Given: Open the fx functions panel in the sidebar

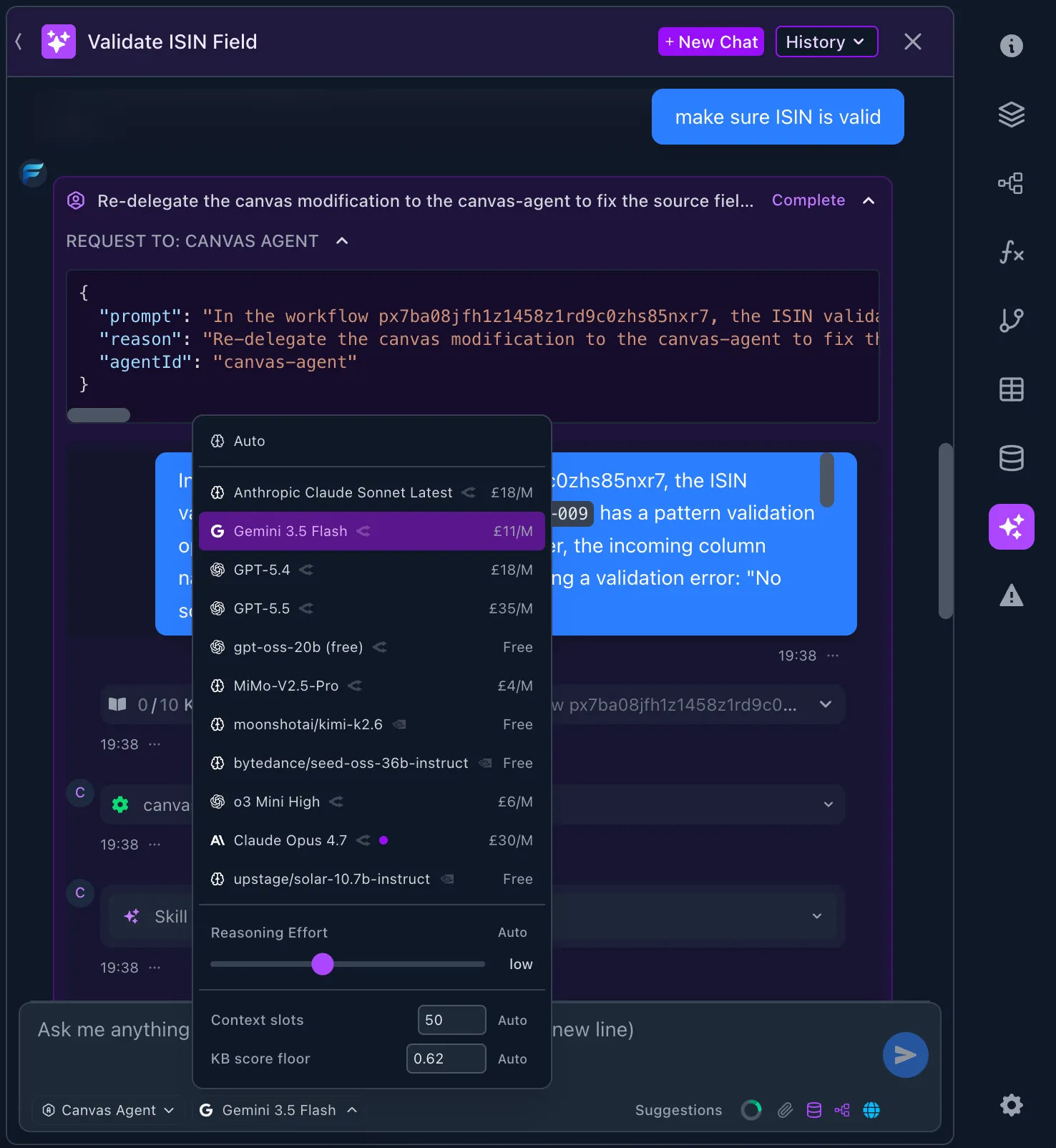Looking at the screenshot, I should (1011, 252).
